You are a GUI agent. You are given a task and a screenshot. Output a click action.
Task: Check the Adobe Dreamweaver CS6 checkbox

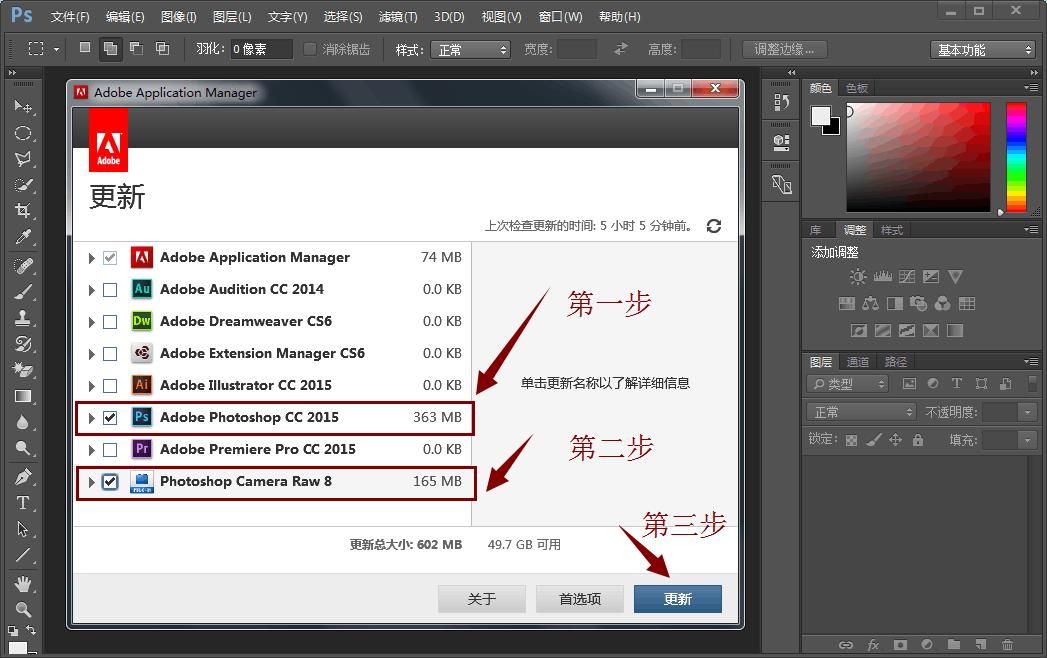(110, 322)
